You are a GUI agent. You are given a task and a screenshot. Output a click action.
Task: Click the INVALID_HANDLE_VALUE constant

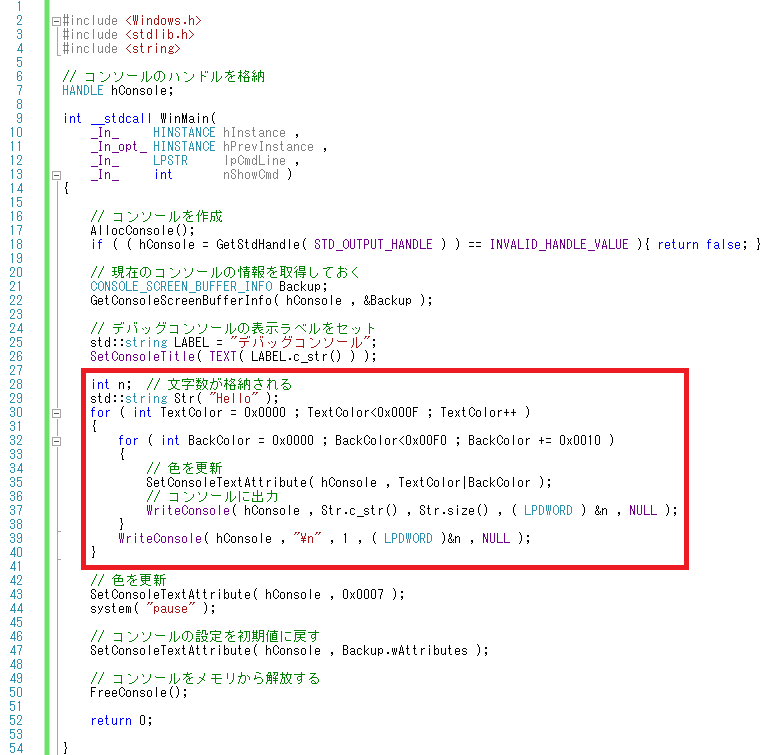[559, 244]
